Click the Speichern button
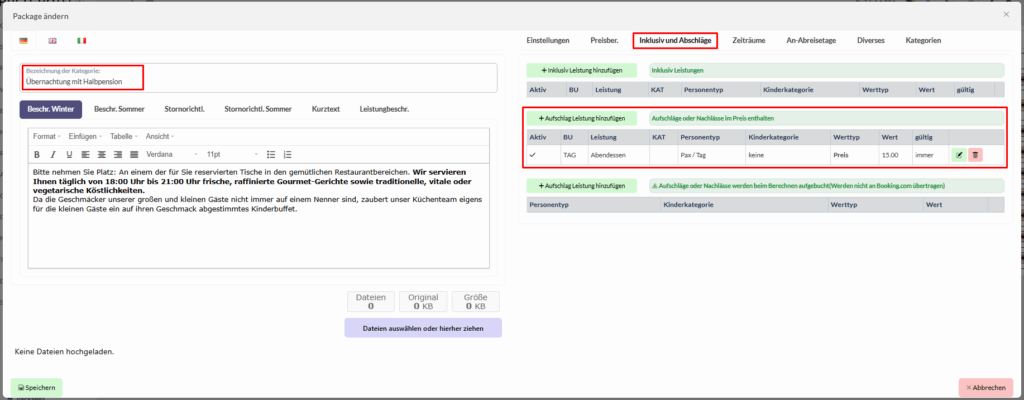Image resolution: width=1024 pixels, height=400 pixels. pos(37,387)
